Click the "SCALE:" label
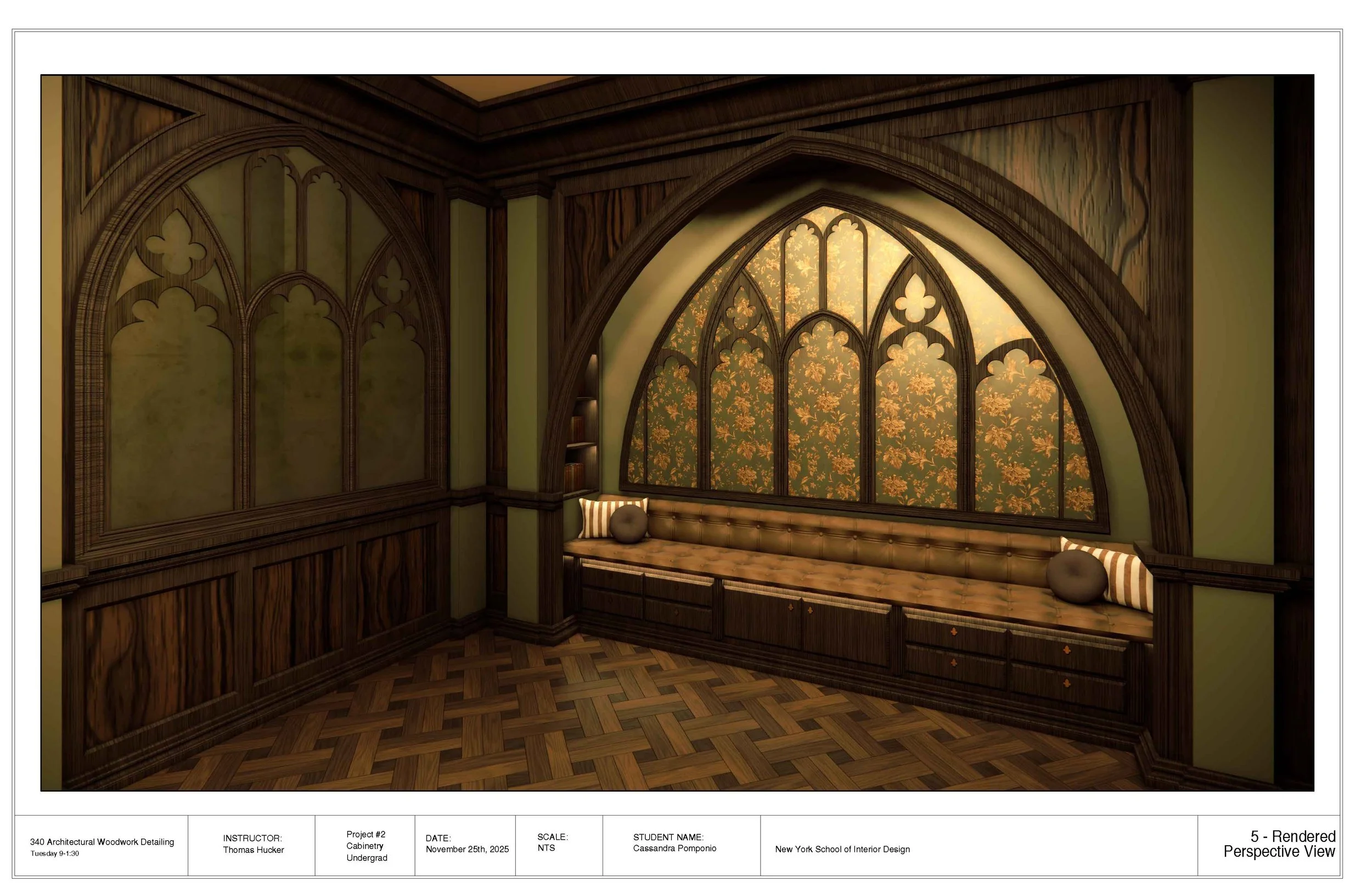The width and height of the screenshot is (1372, 888). click(x=552, y=836)
